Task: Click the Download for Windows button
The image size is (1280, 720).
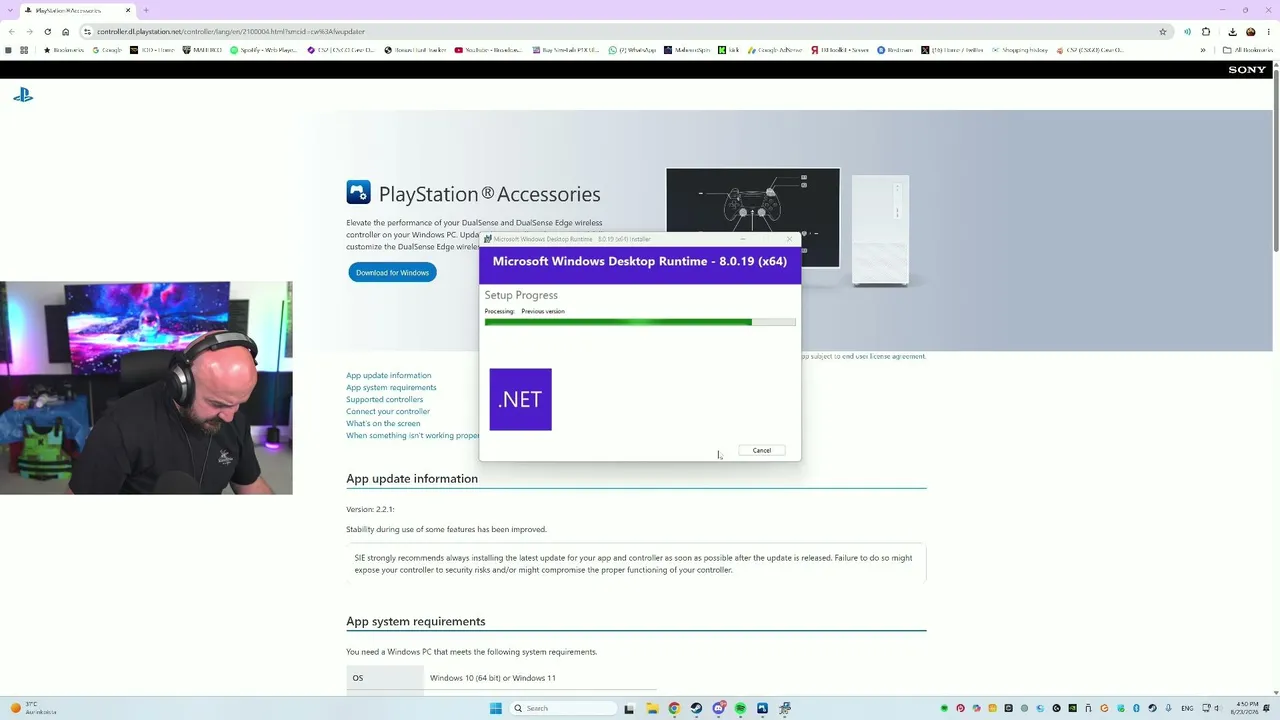Action: [392, 272]
